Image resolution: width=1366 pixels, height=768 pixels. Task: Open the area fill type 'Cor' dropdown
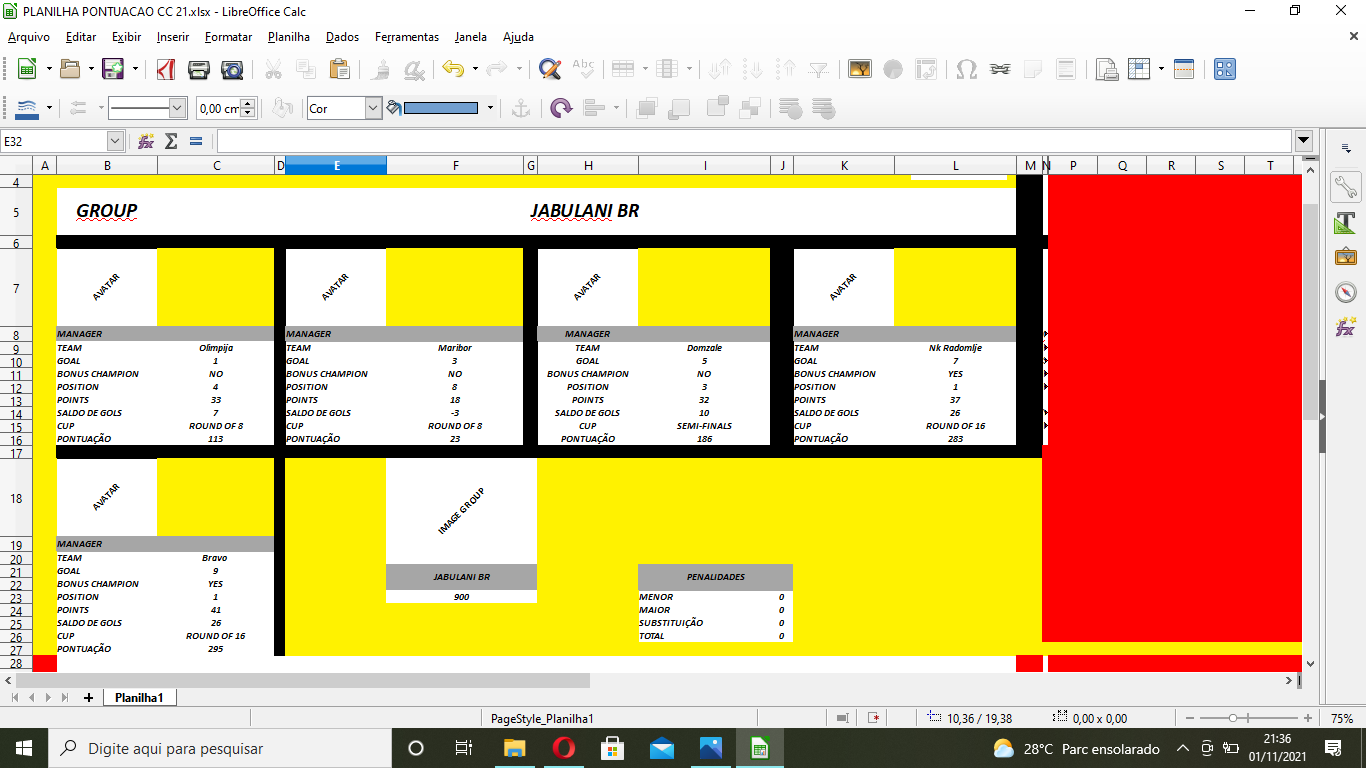pyautogui.click(x=373, y=108)
